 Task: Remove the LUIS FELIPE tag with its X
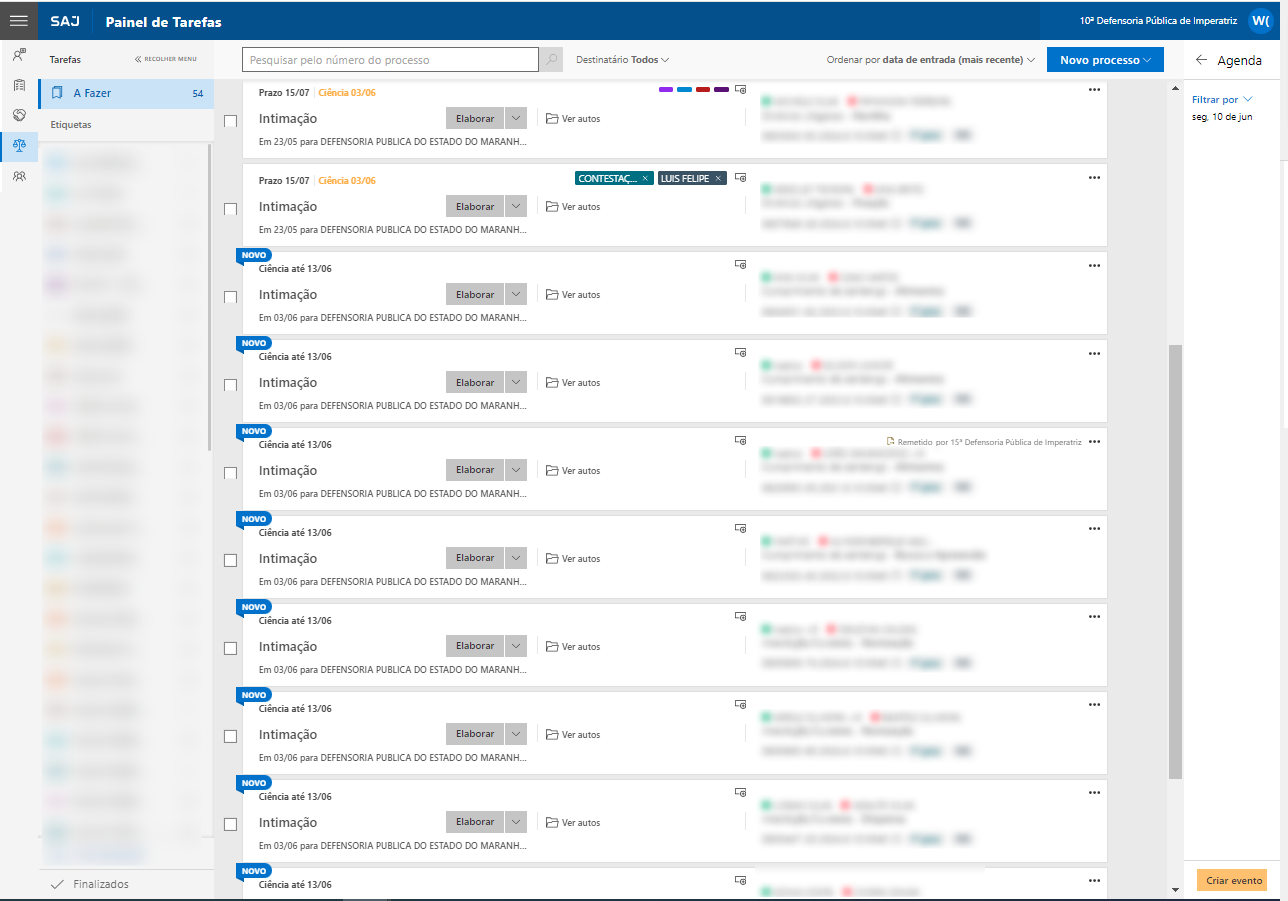click(x=718, y=178)
